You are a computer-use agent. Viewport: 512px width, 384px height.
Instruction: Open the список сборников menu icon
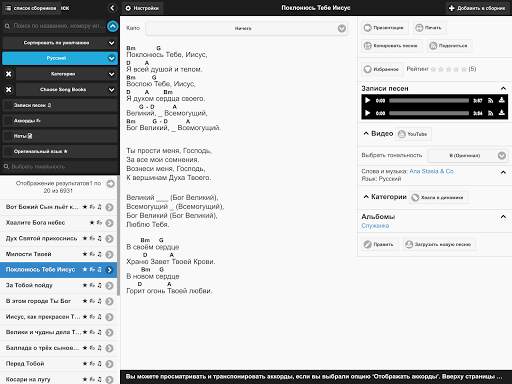(x=8, y=8)
